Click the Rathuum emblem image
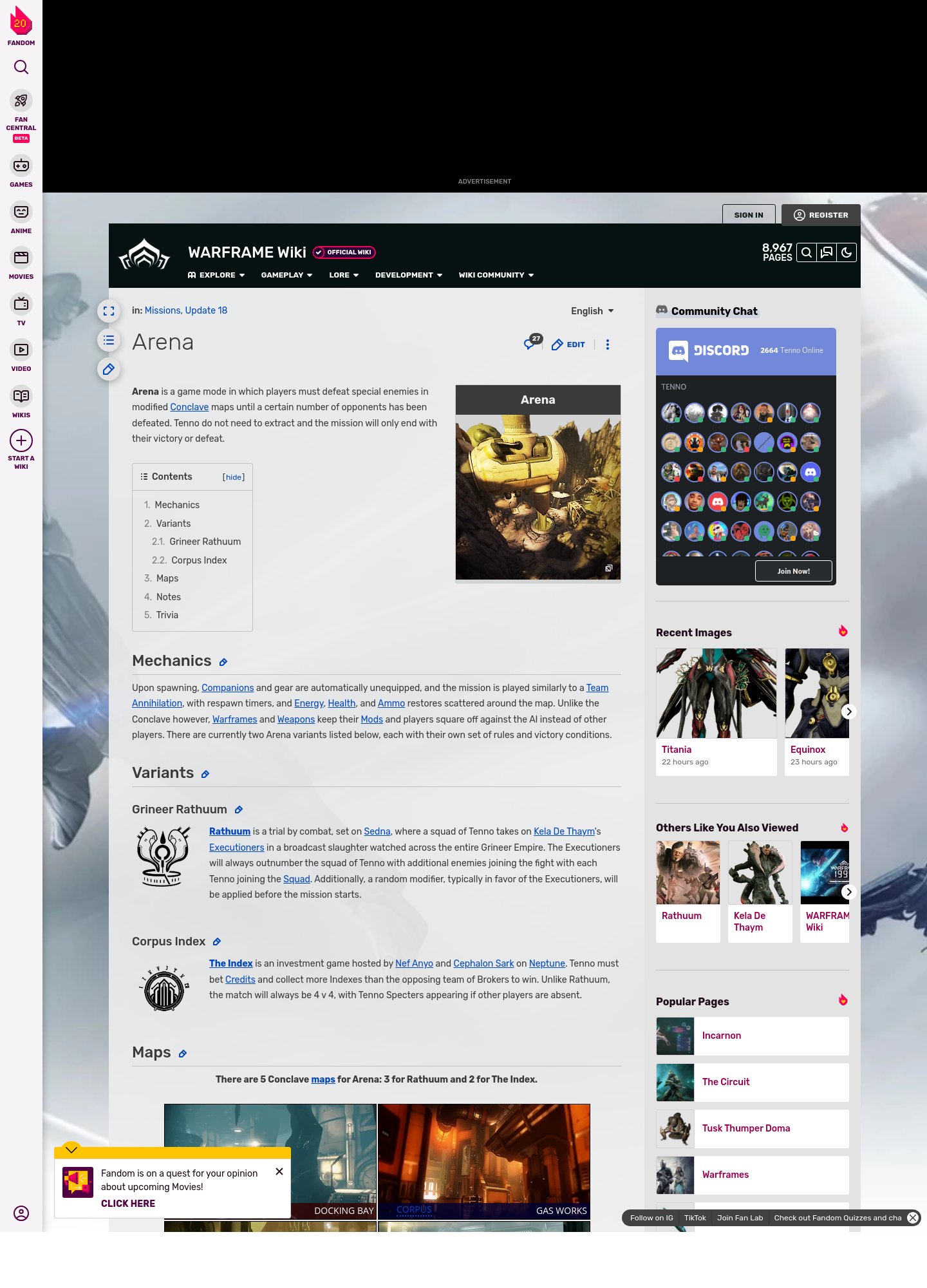927x1288 pixels. pos(164,857)
